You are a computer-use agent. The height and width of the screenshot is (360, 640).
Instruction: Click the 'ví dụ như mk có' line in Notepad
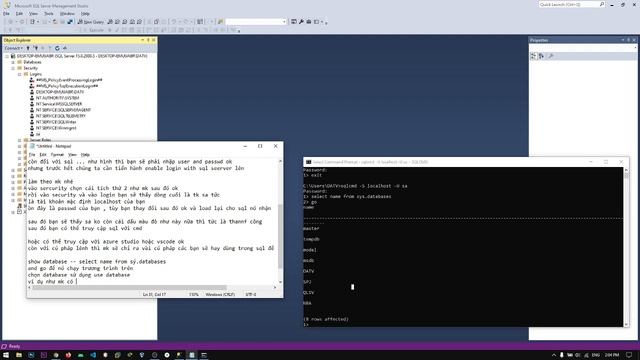click(51, 282)
